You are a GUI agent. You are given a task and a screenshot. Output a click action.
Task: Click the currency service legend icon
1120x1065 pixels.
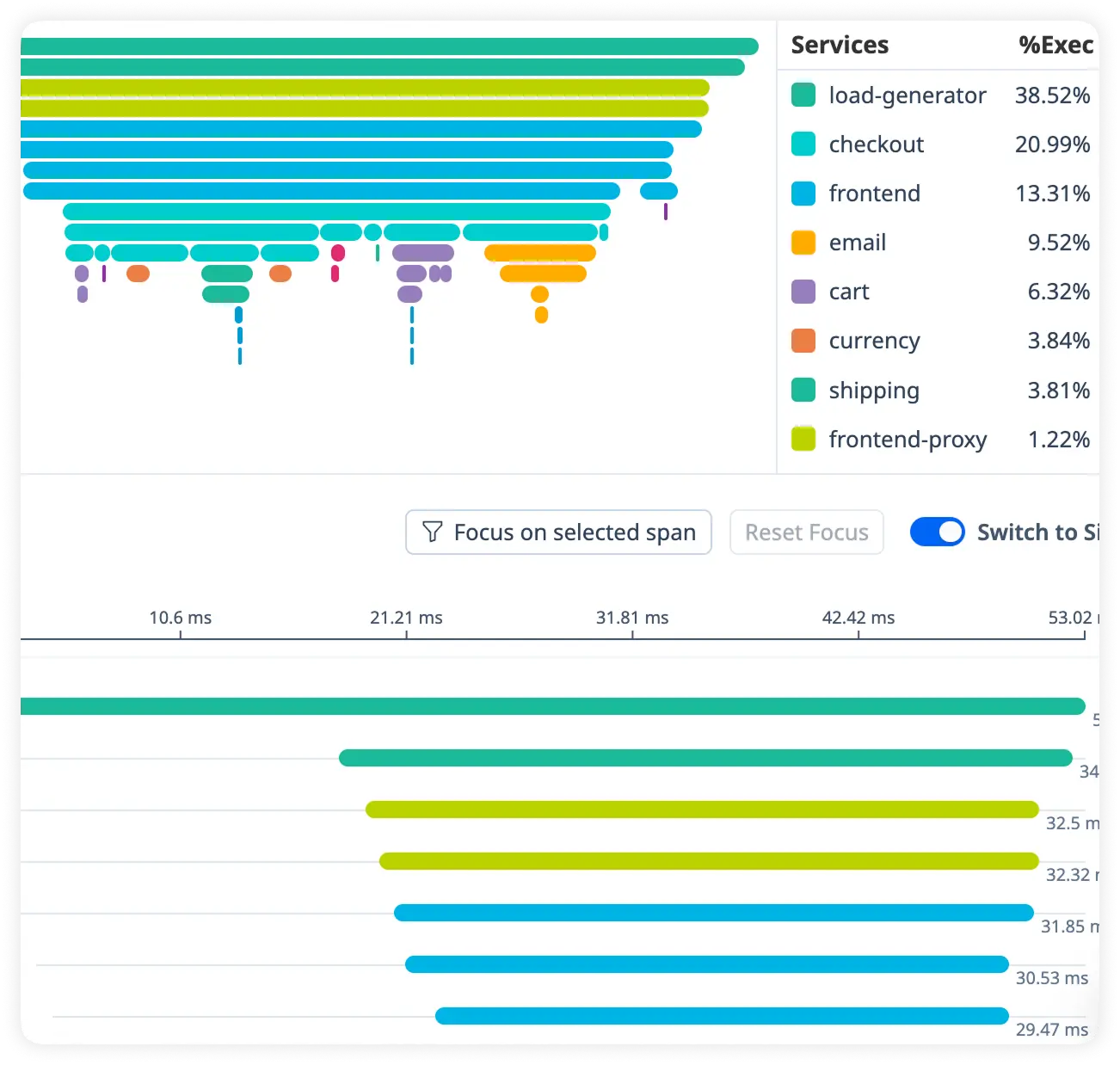coord(803,341)
